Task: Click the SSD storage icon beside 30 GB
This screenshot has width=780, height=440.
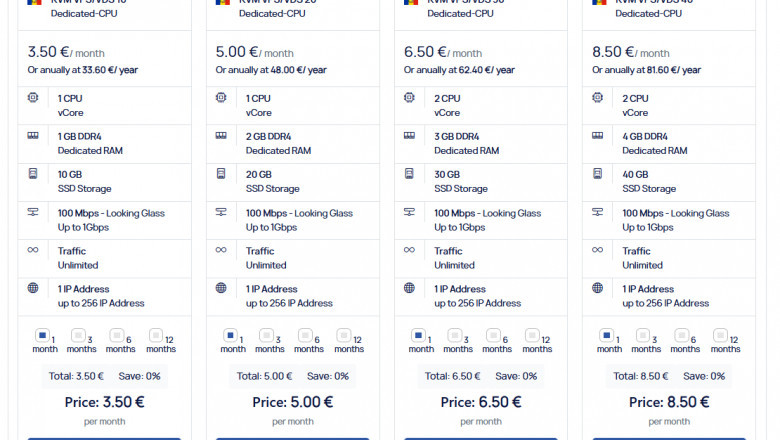Action: pyautogui.click(x=409, y=174)
